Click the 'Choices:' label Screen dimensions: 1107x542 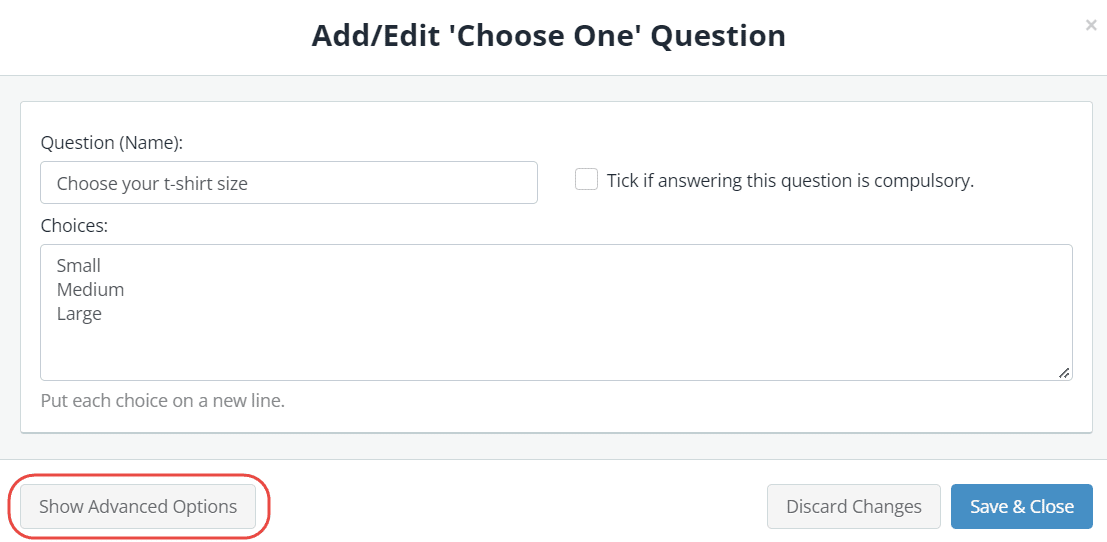74,226
